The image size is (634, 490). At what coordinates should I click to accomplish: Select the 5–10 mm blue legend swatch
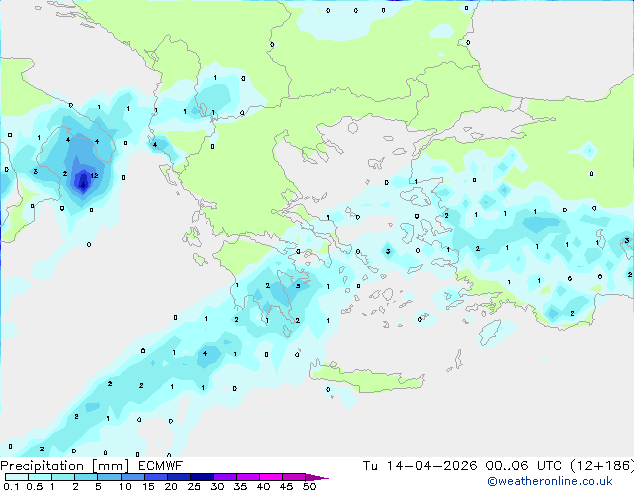[x=109, y=477]
